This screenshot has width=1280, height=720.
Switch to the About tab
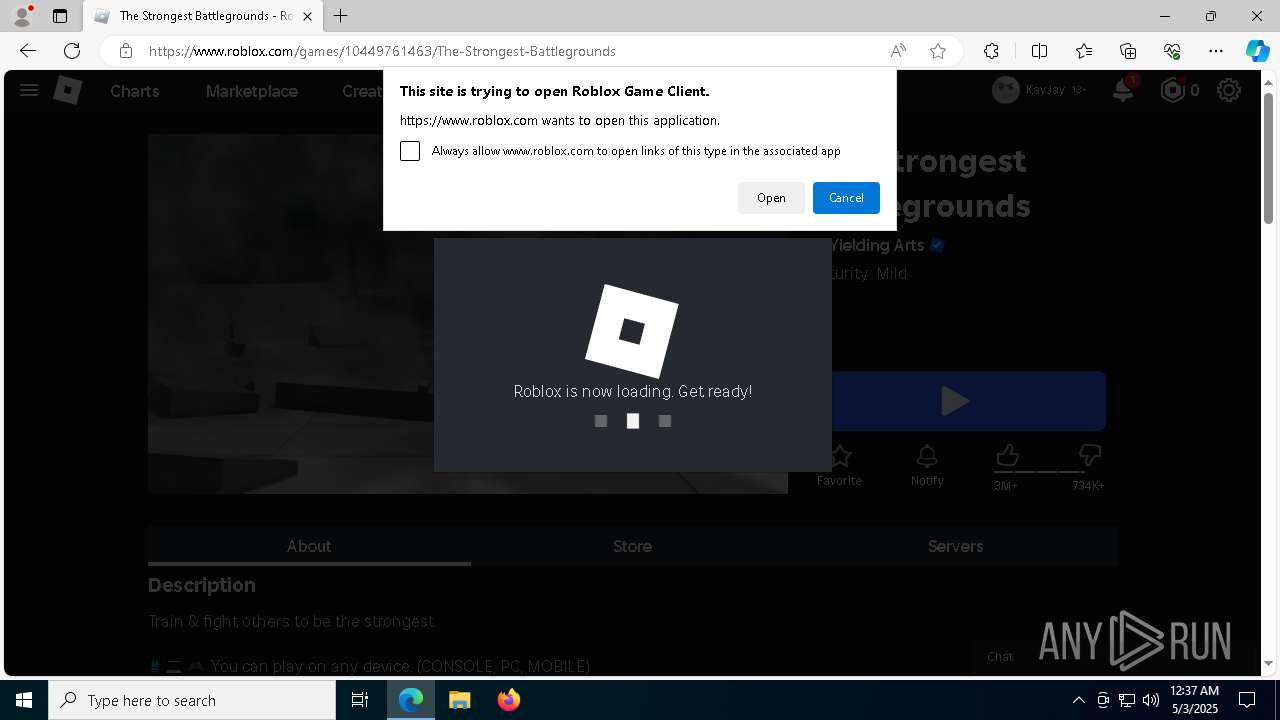pos(309,546)
